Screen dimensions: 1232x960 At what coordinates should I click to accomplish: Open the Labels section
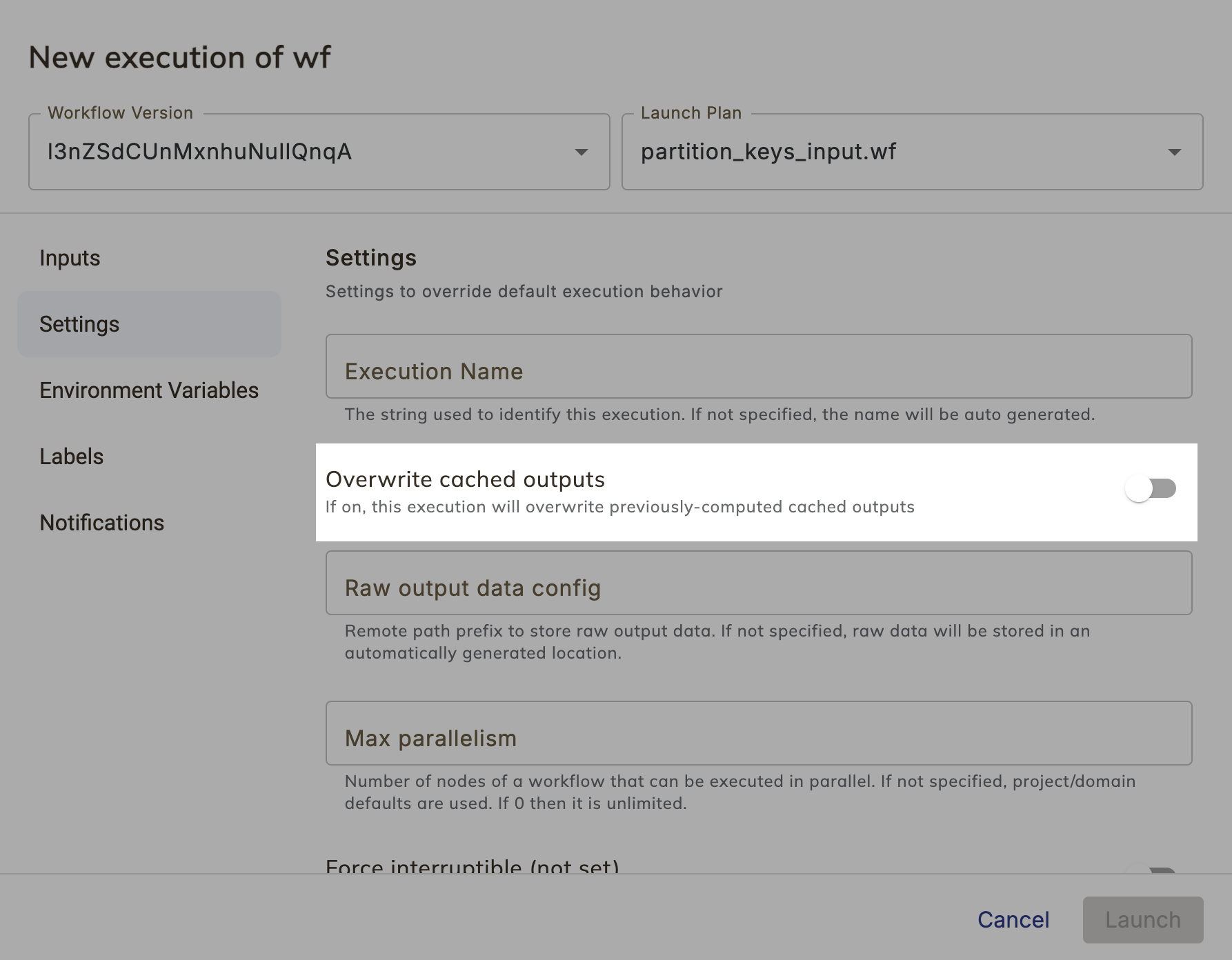(71, 456)
